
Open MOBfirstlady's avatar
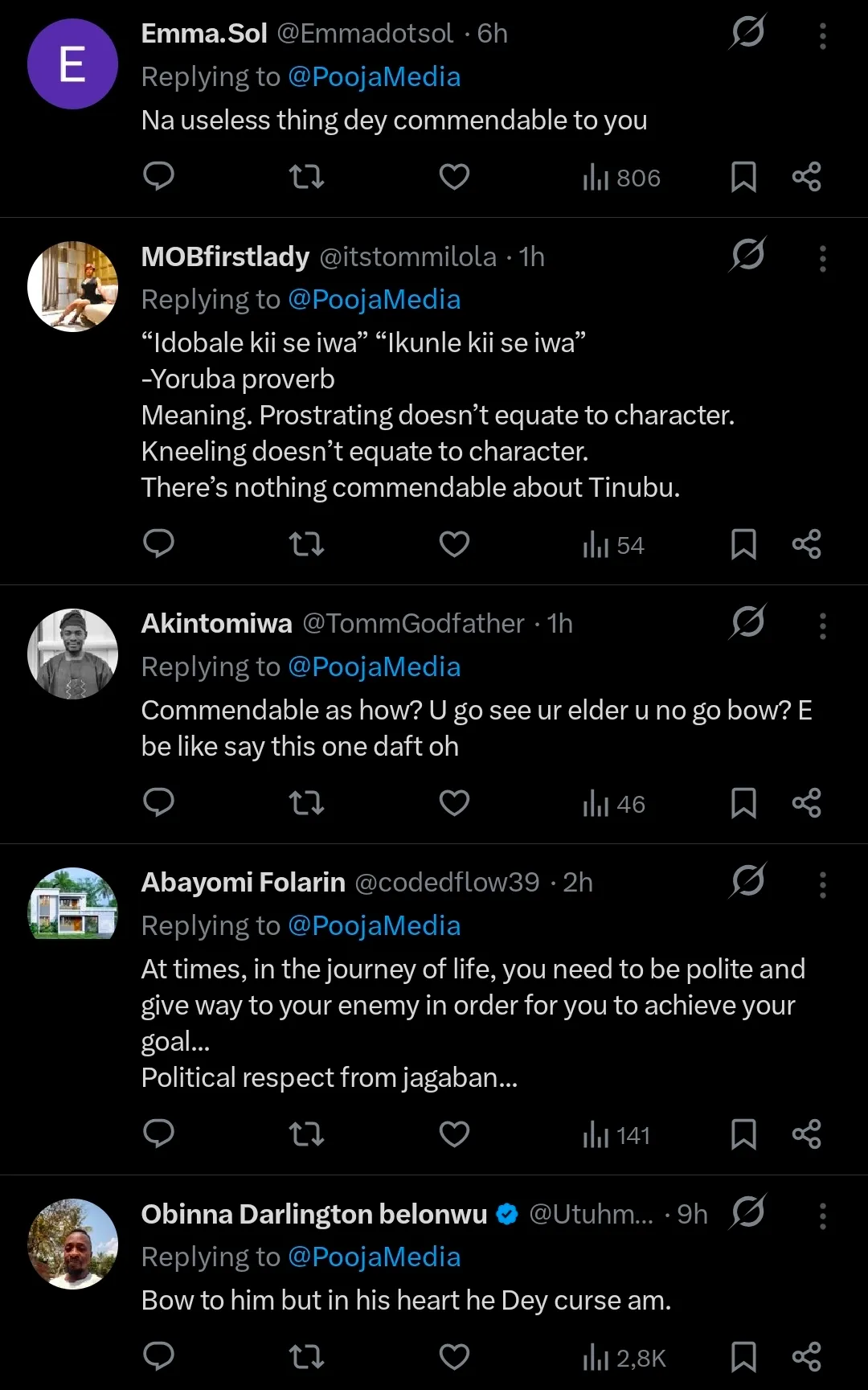point(72,286)
